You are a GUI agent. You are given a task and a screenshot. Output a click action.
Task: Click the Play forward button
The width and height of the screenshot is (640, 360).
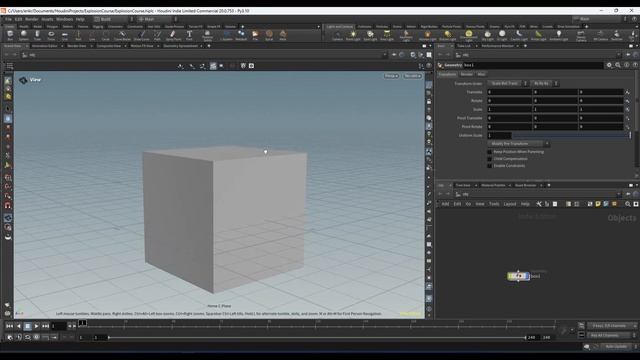coord(36,326)
